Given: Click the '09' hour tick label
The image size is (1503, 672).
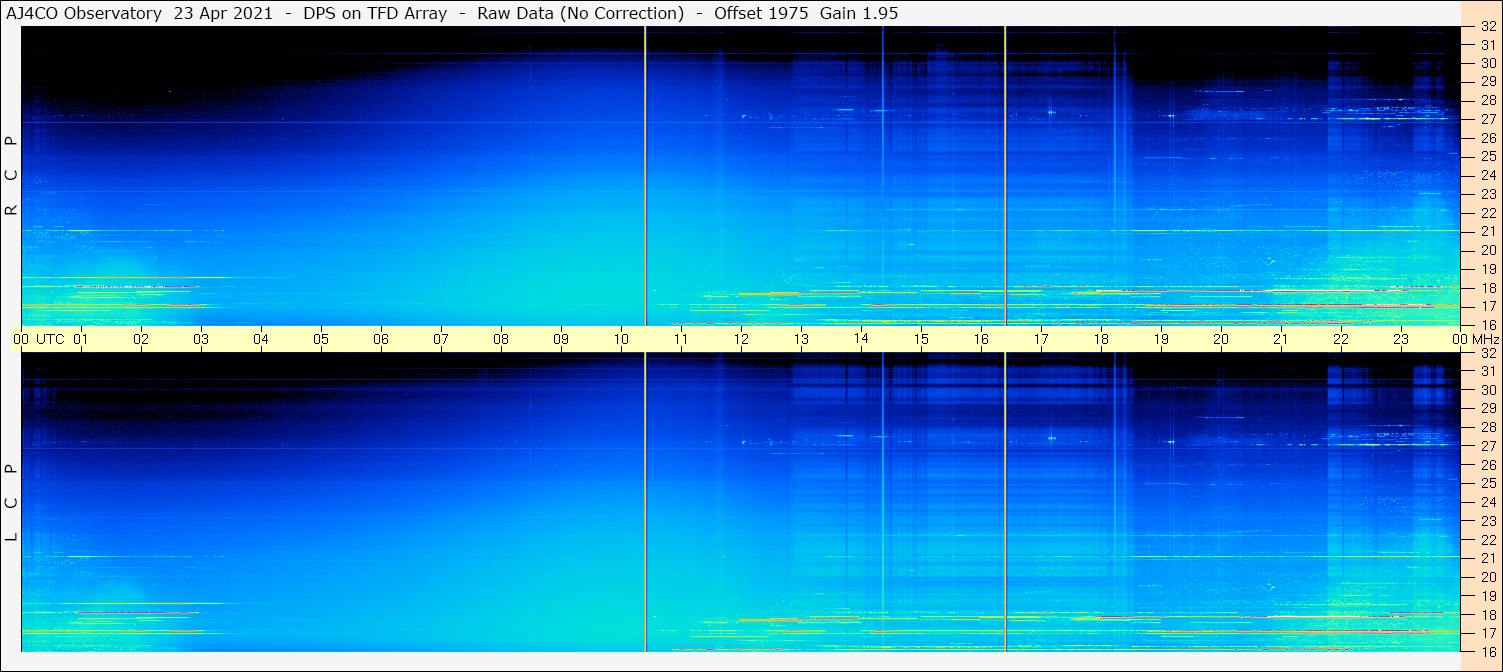Looking at the screenshot, I should (x=561, y=339).
